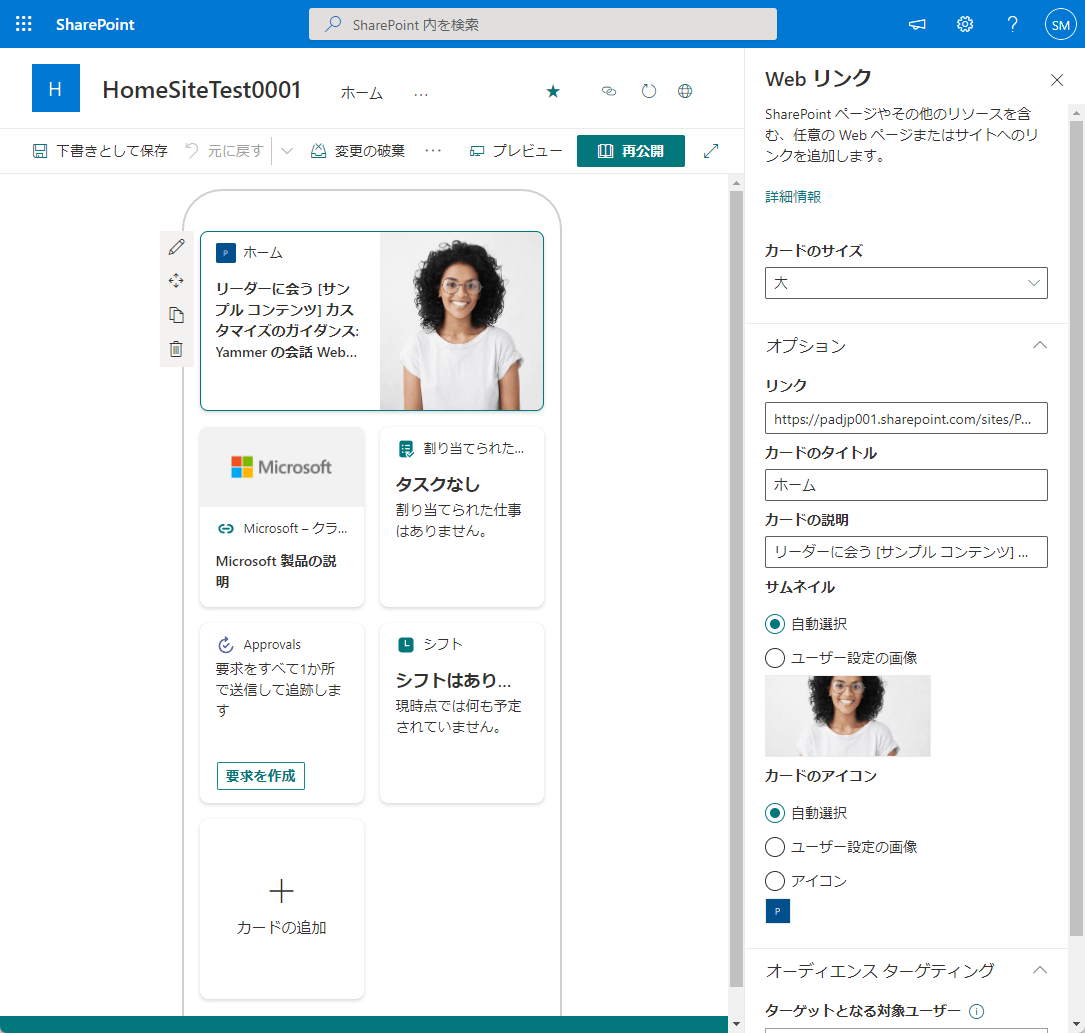Open the dropdown arrow next to 元に戻す
This screenshot has width=1085, height=1033.
[x=287, y=151]
